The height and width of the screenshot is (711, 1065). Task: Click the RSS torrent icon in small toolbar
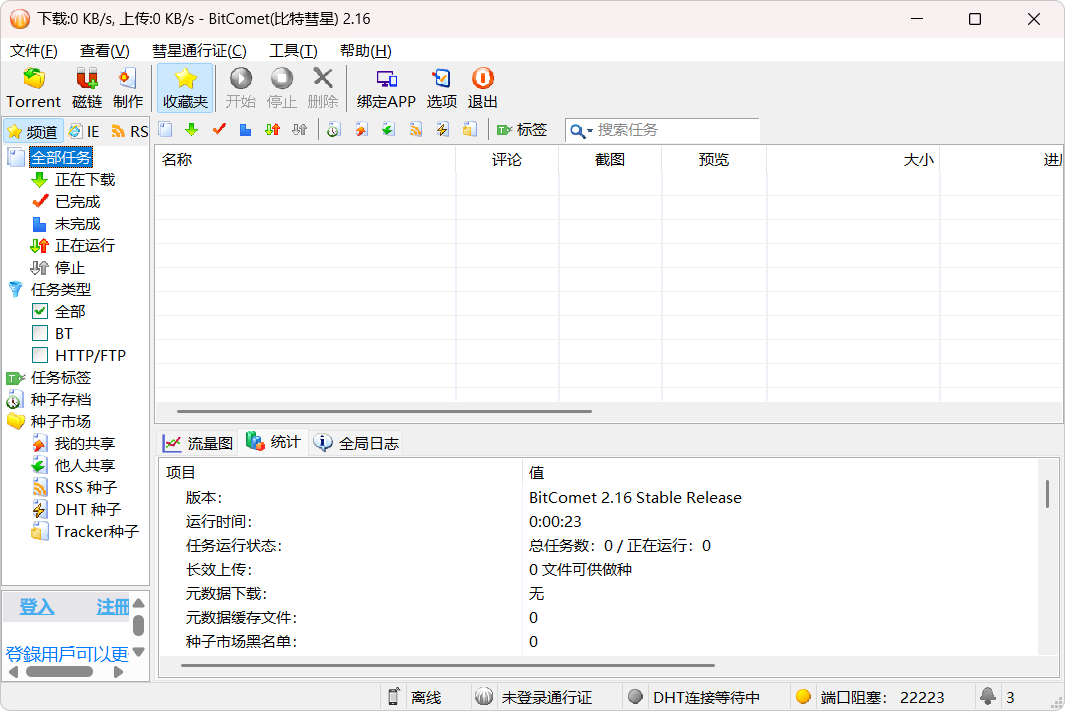[416, 129]
